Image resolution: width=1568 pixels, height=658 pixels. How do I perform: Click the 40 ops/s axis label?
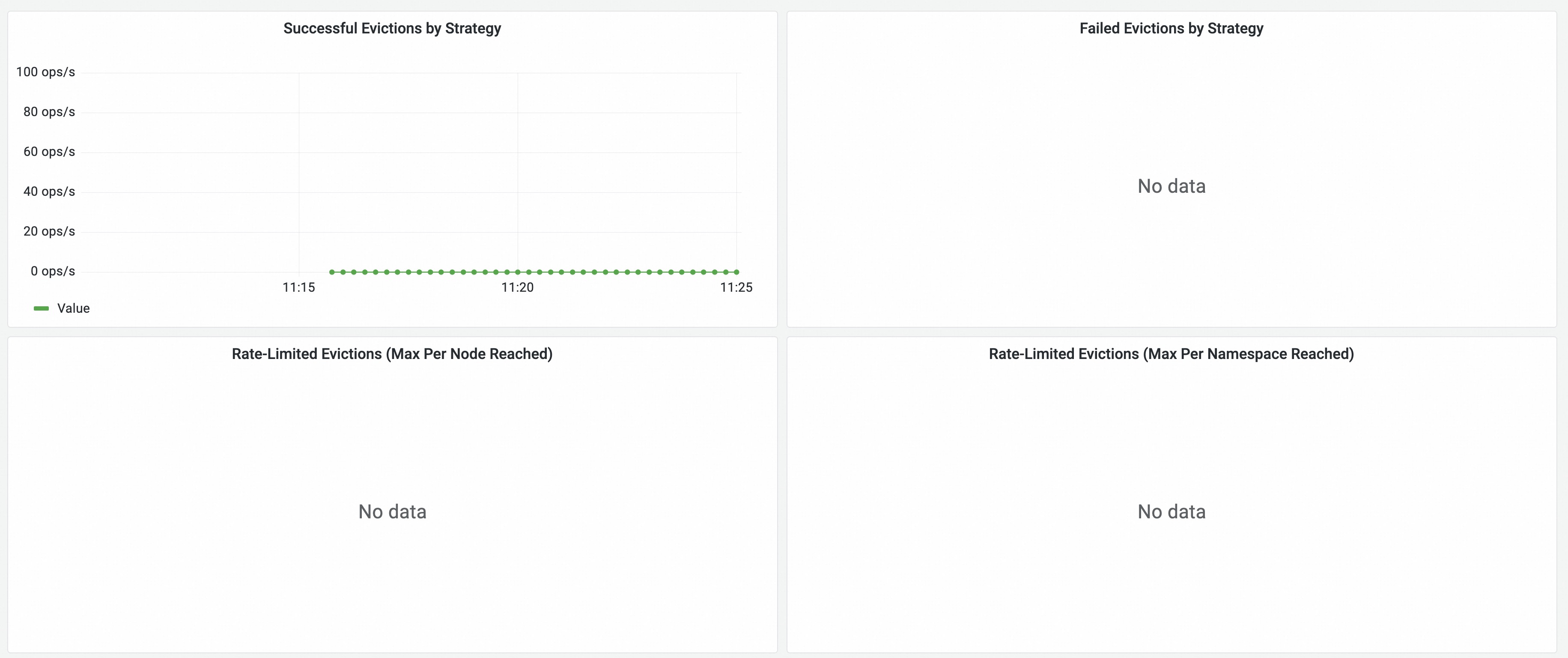coord(49,191)
